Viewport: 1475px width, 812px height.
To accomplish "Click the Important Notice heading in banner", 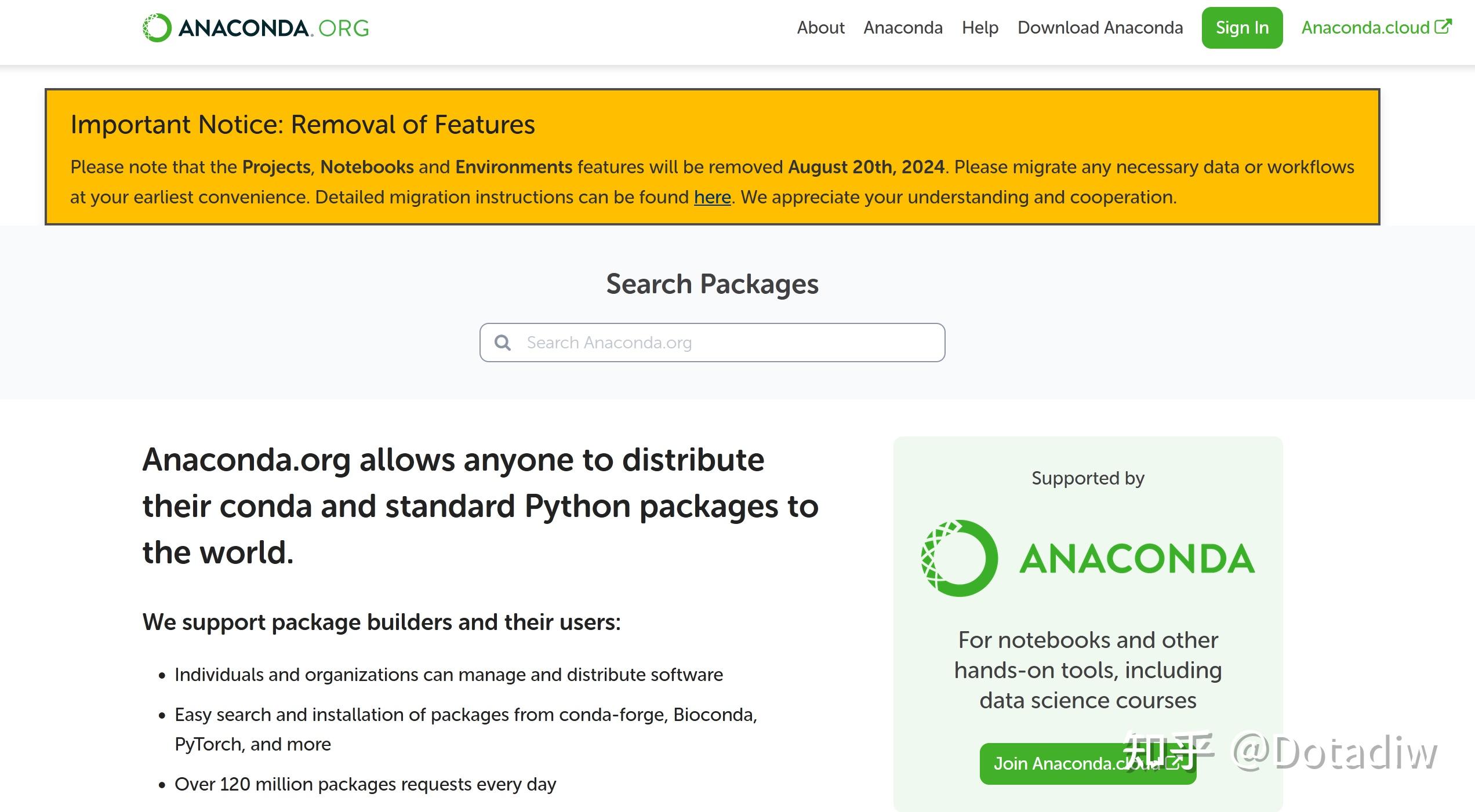I will coord(303,125).
